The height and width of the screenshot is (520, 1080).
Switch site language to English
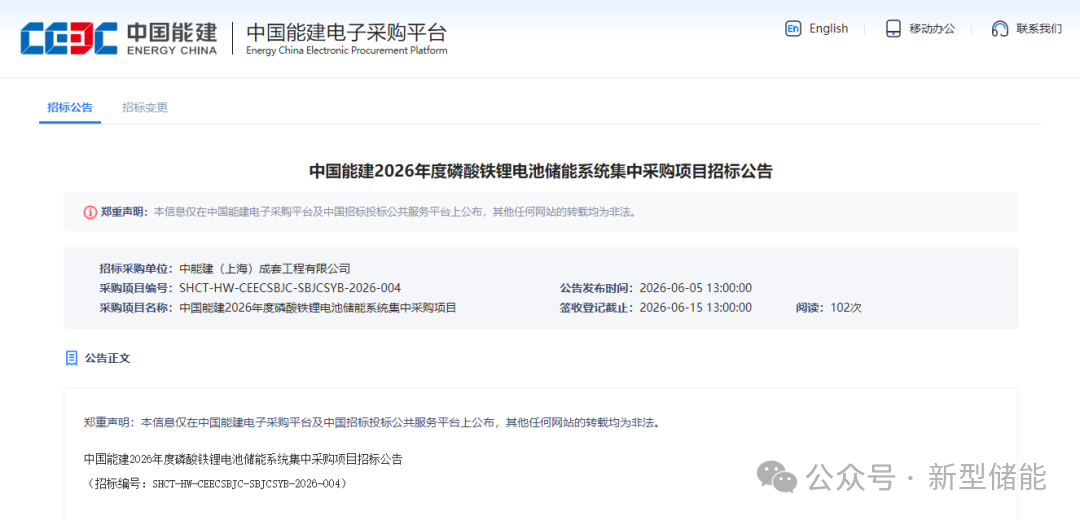click(x=829, y=28)
